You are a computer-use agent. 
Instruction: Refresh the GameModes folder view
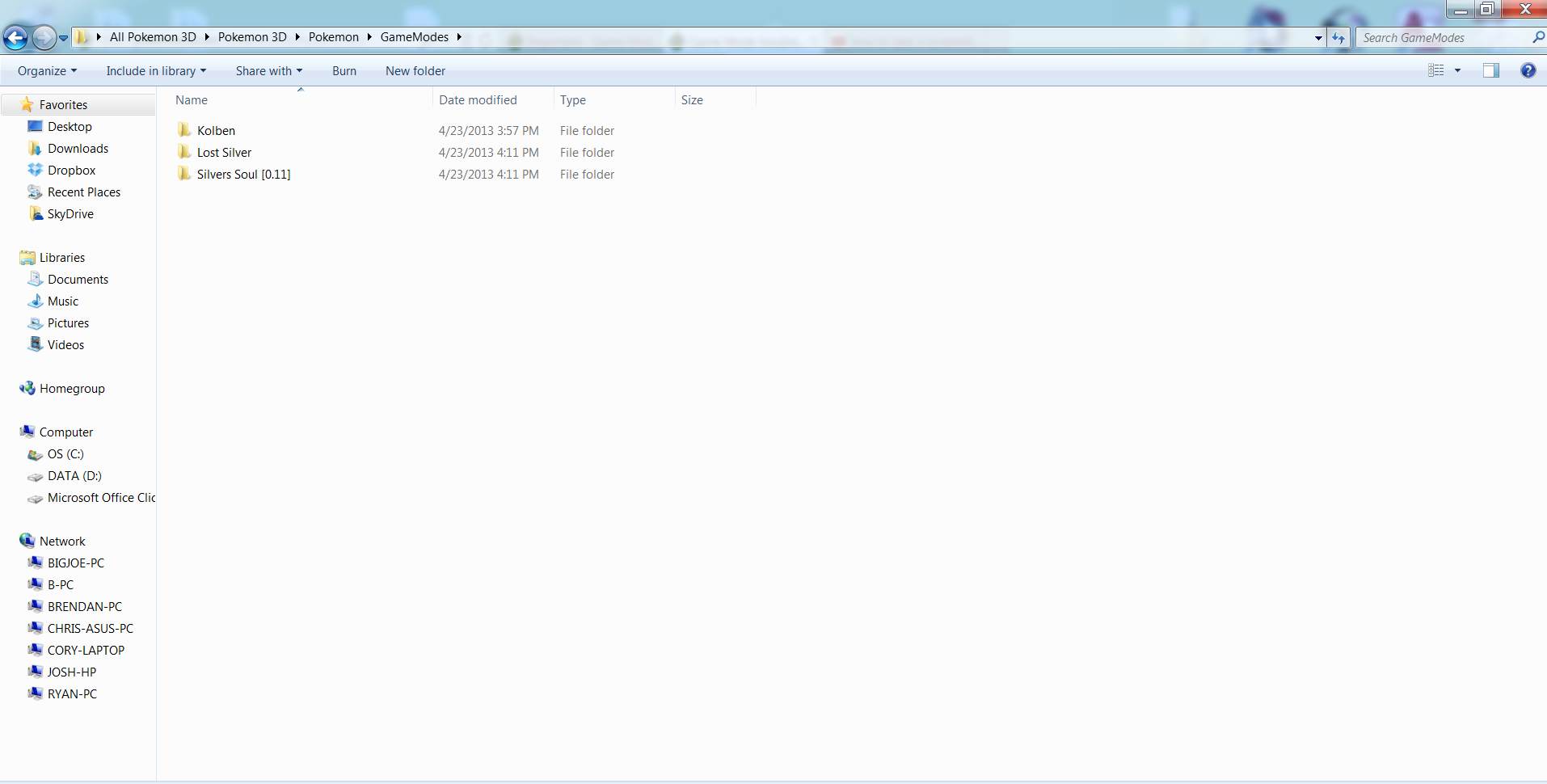pyautogui.click(x=1338, y=38)
